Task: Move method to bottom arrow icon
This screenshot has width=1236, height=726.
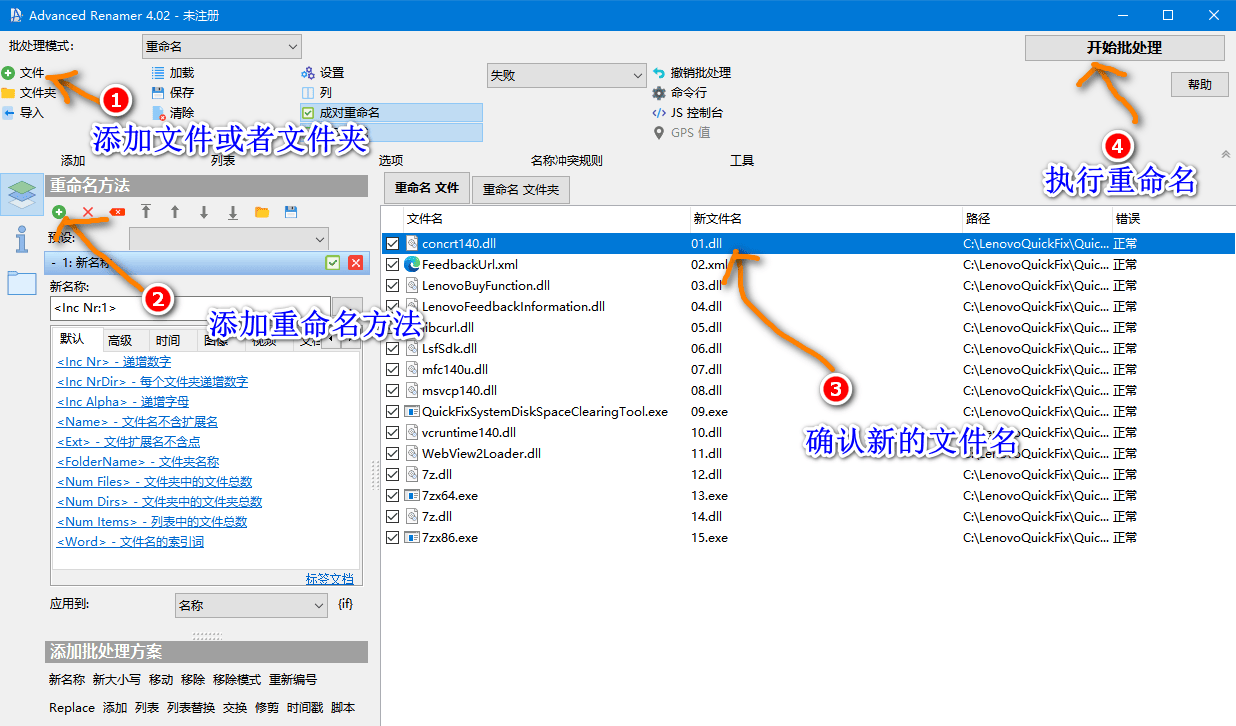Action: tap(233, 212)
